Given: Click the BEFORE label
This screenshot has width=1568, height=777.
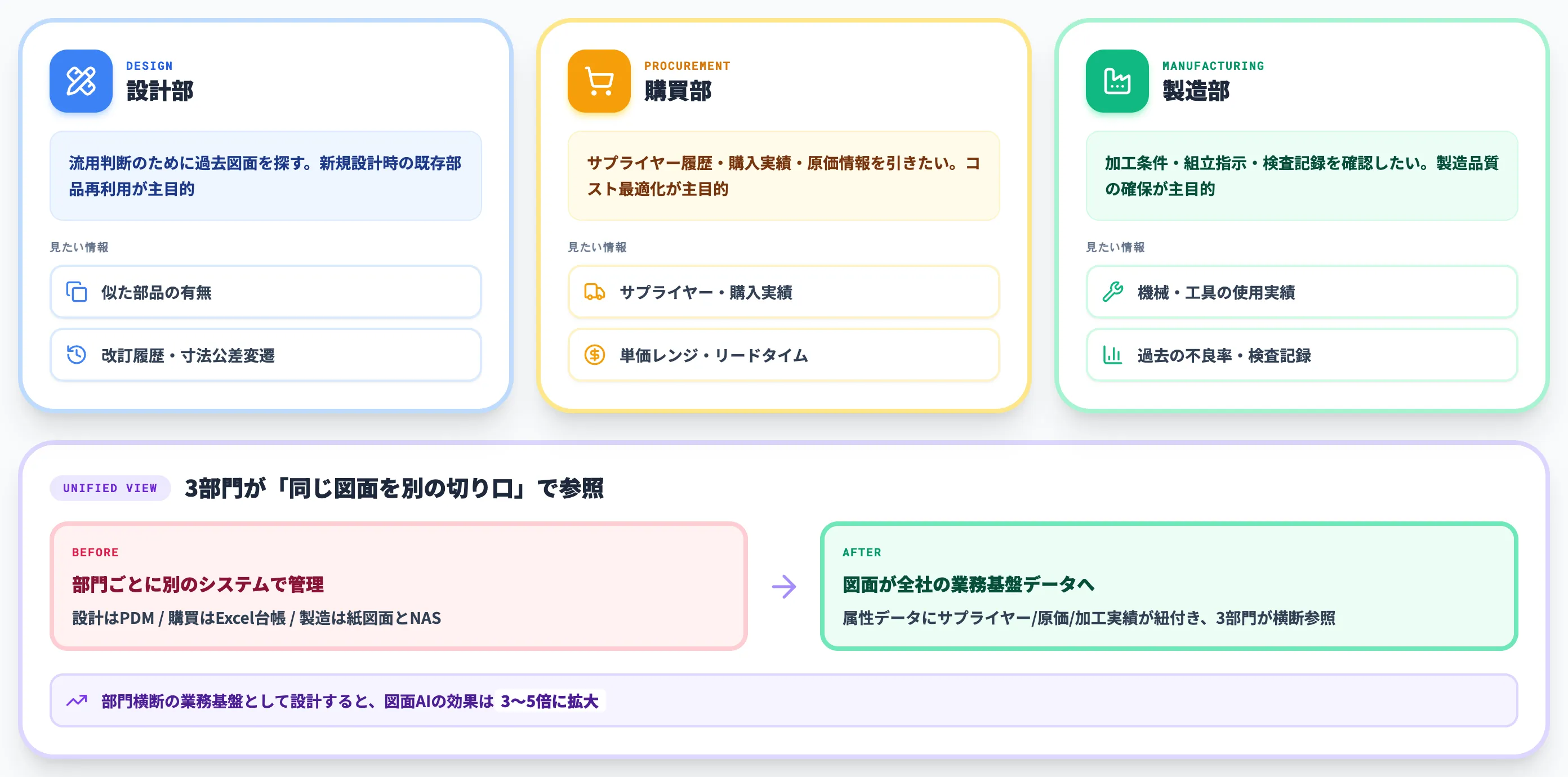Looking at the screenshot, I should (95, 552).
